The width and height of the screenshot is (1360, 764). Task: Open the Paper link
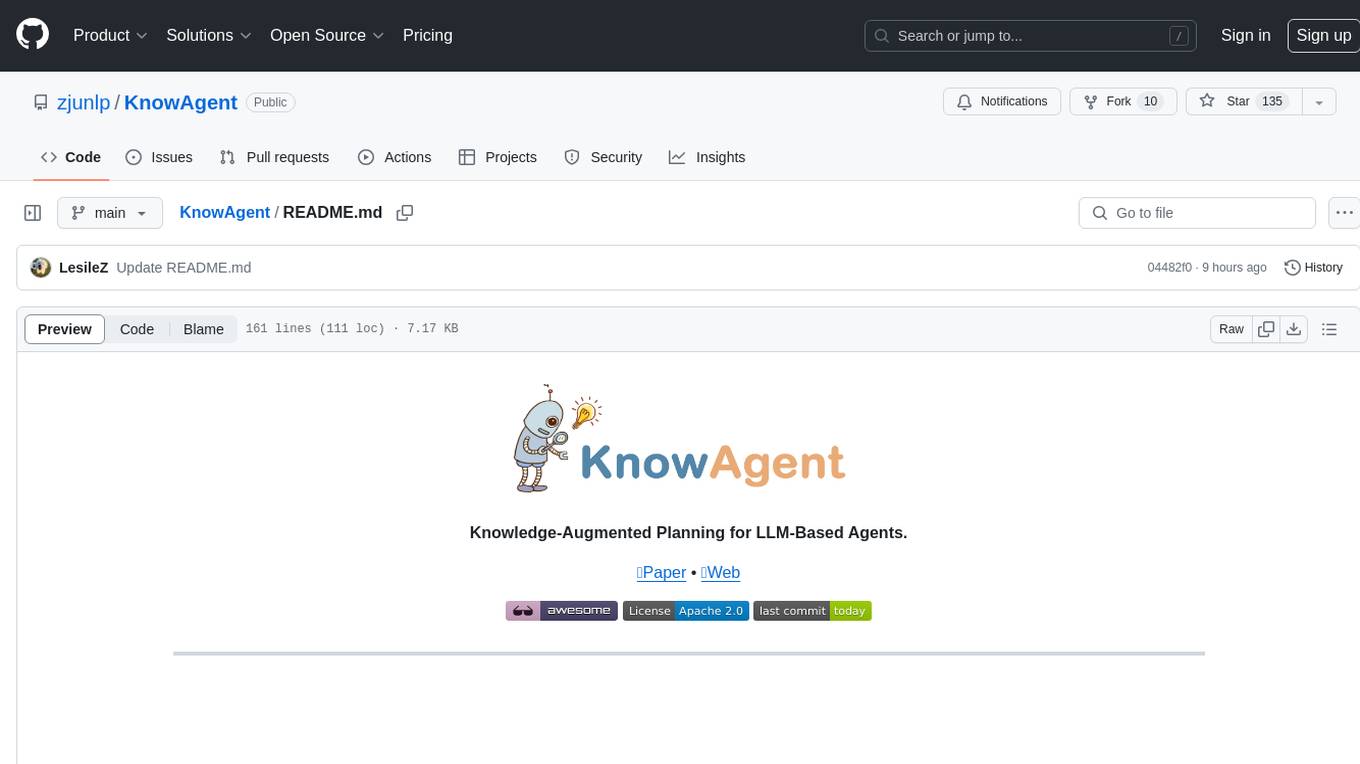[661, 573]
